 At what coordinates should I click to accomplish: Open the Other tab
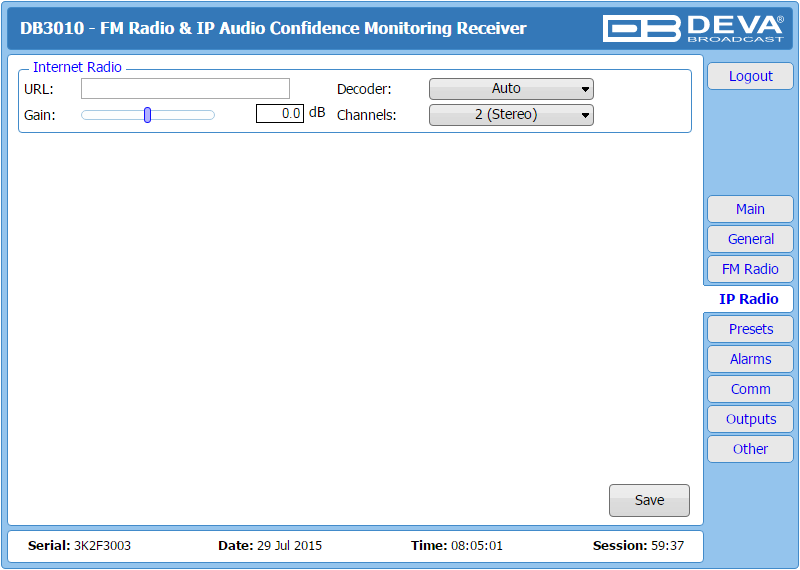tap(750, 449)
